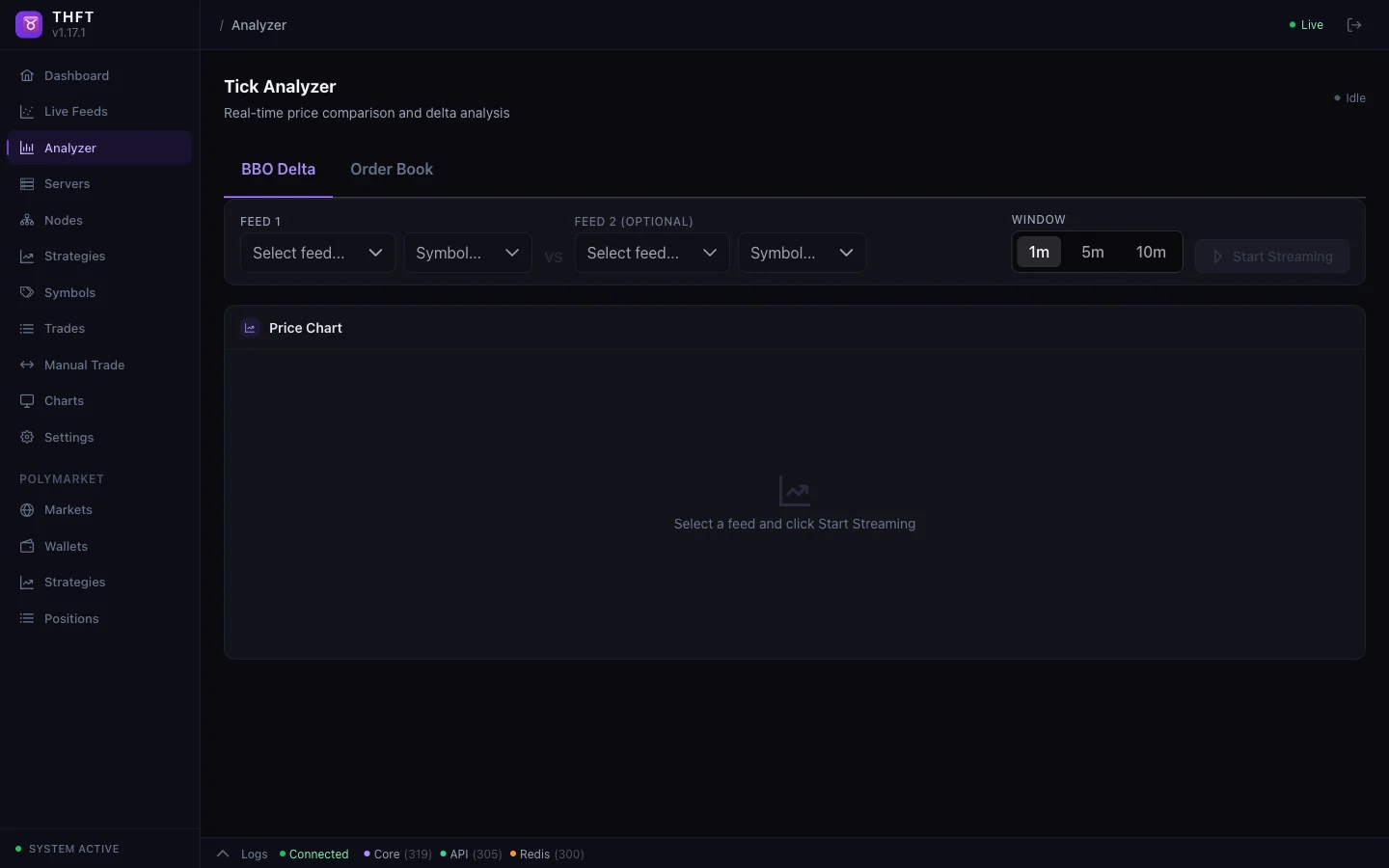Click the logout icon in top bar
This screenshot has width=1389, height=868.
(x=1354, y=25)
